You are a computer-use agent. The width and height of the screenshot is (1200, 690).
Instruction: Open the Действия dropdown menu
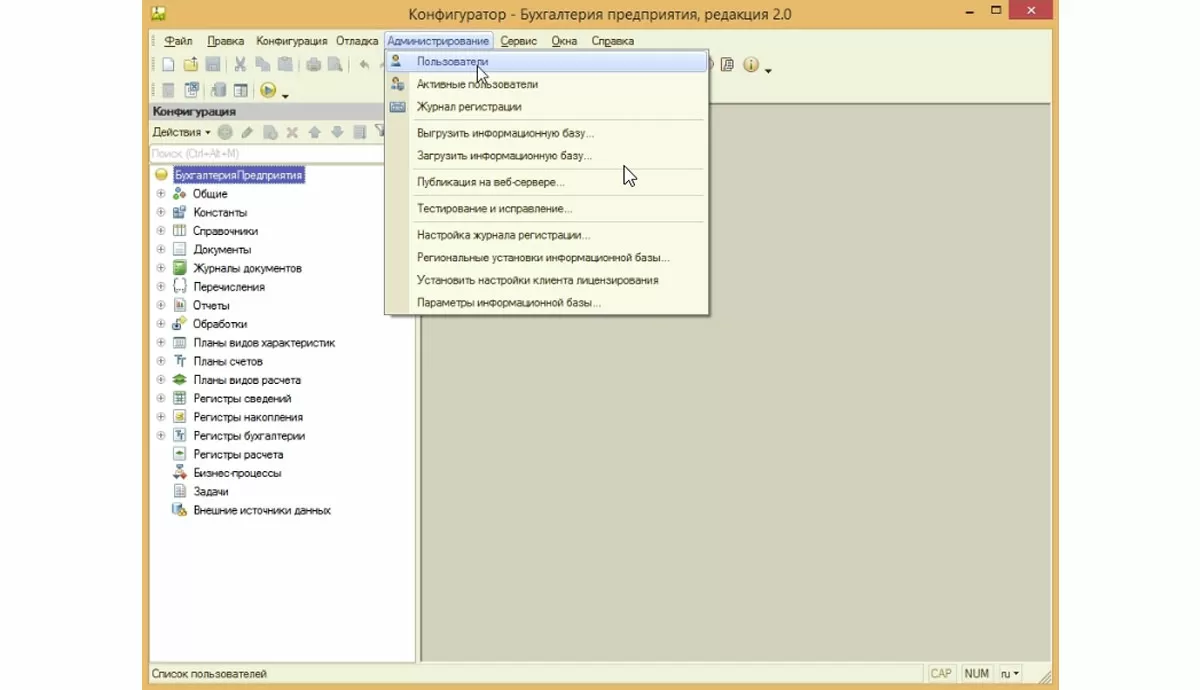click(181, 132)
